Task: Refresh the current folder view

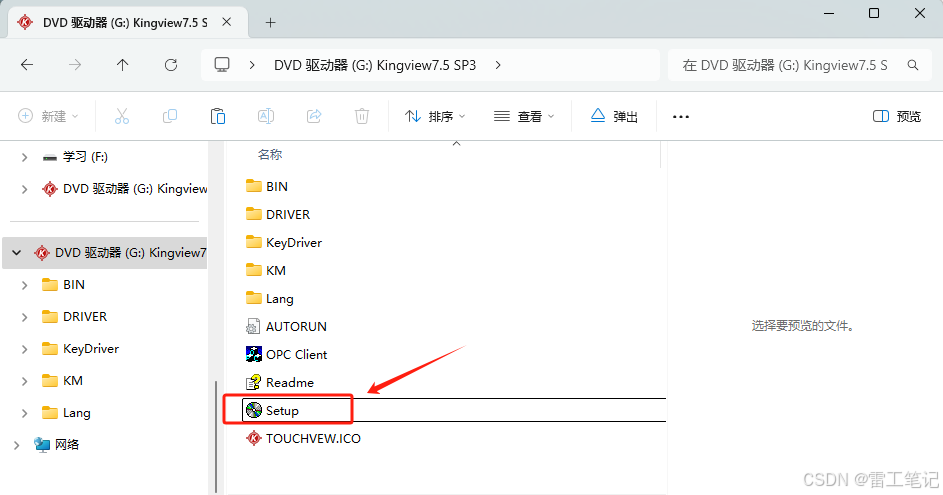Action: click(x=171, y=65)
